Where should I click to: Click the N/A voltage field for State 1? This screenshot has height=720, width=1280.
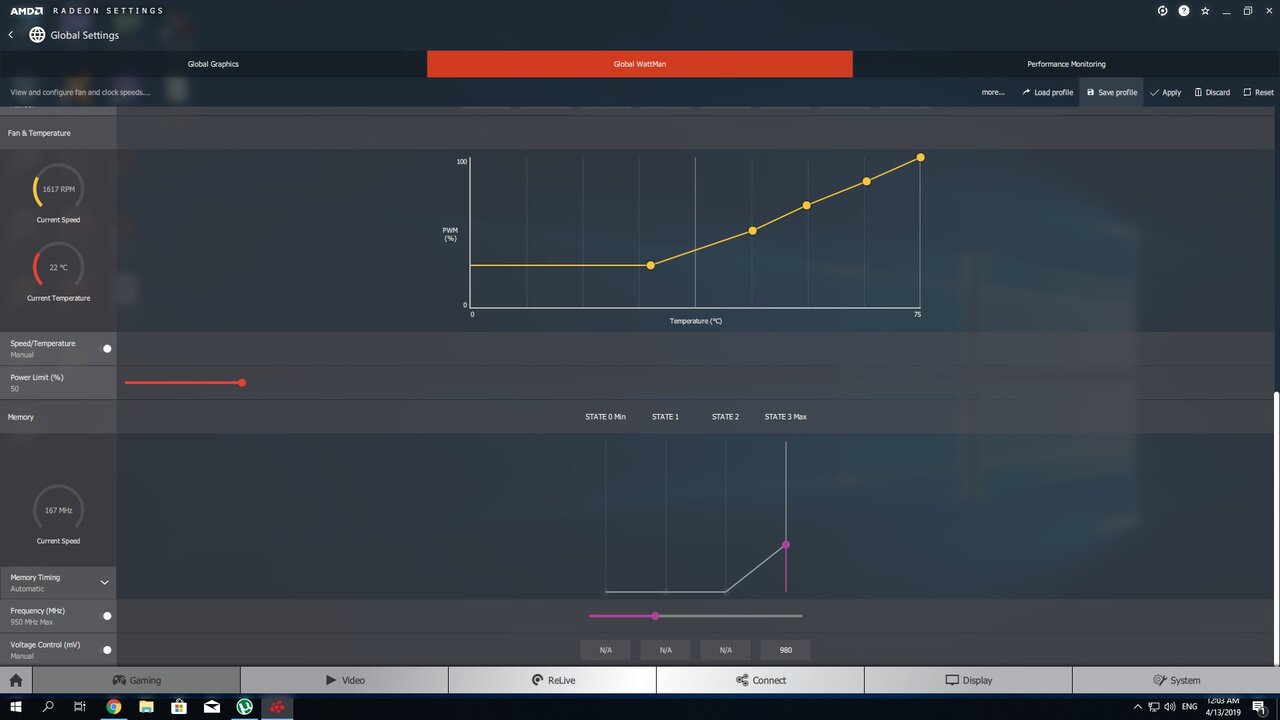665,650
